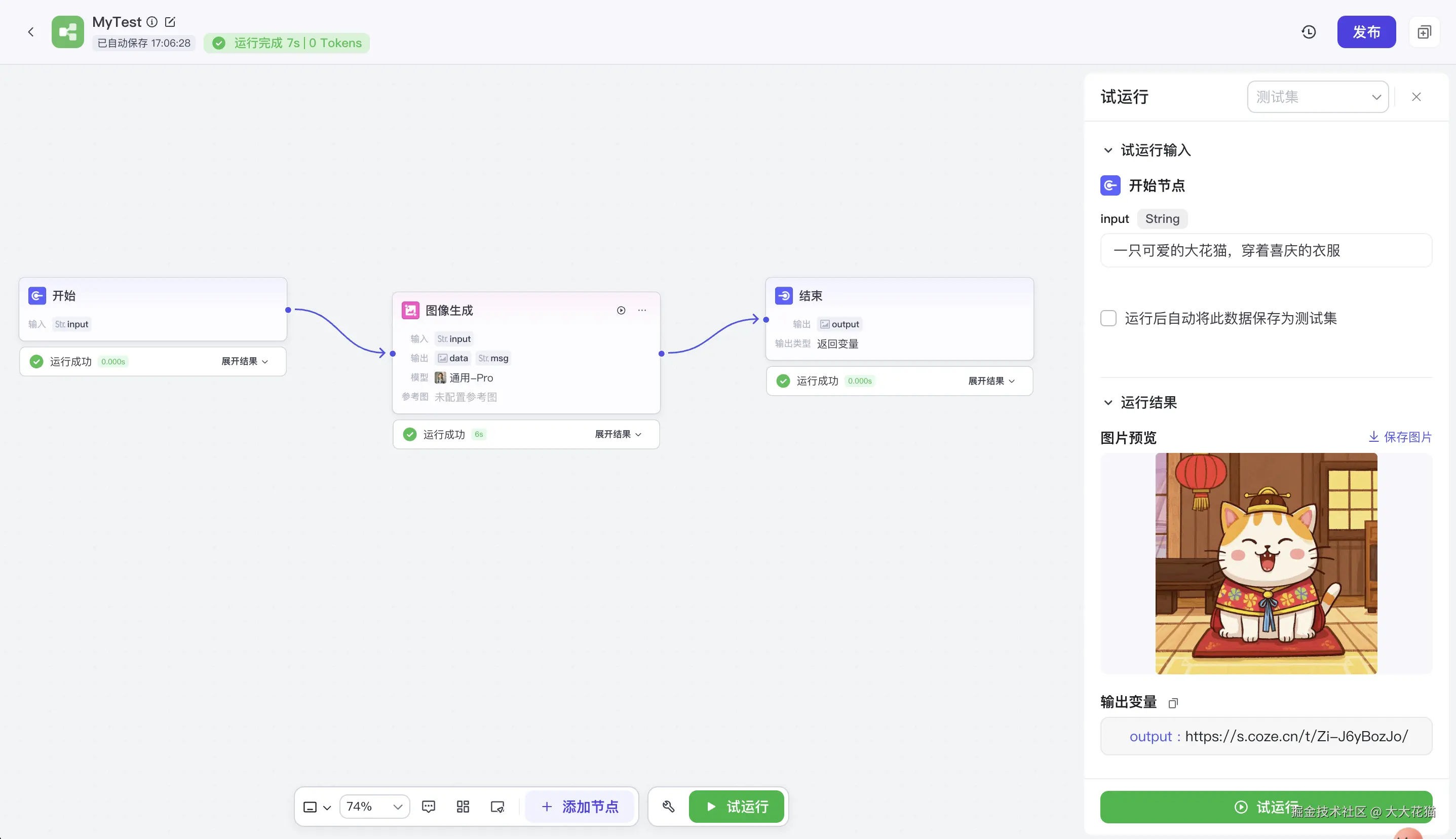Screen dimensions: 1456x839
Task: Click the save image link
Action: tap(1400, 437)
